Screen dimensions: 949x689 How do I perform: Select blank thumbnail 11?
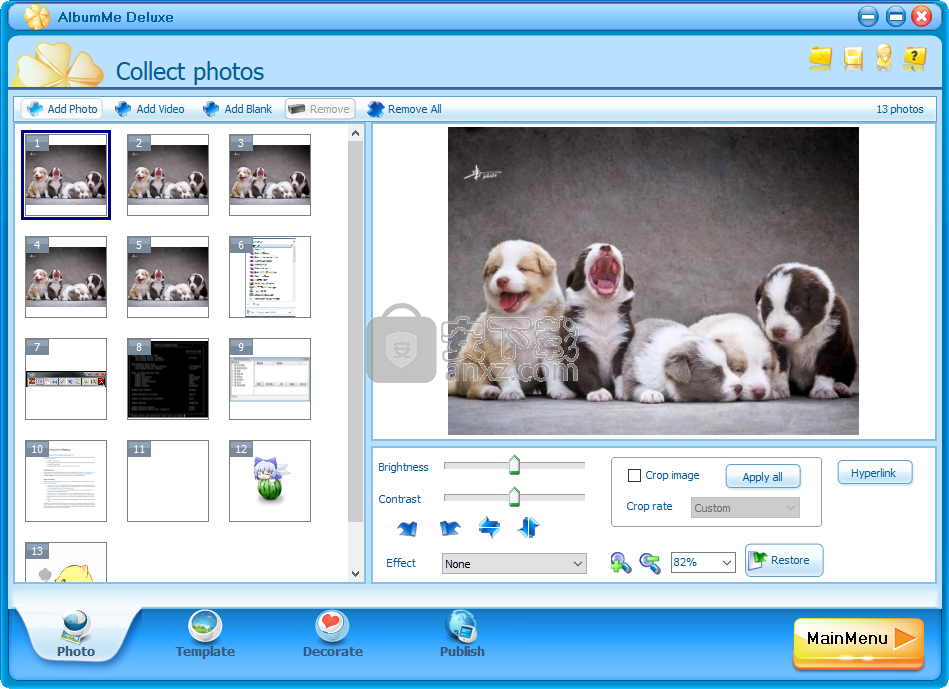168,481
